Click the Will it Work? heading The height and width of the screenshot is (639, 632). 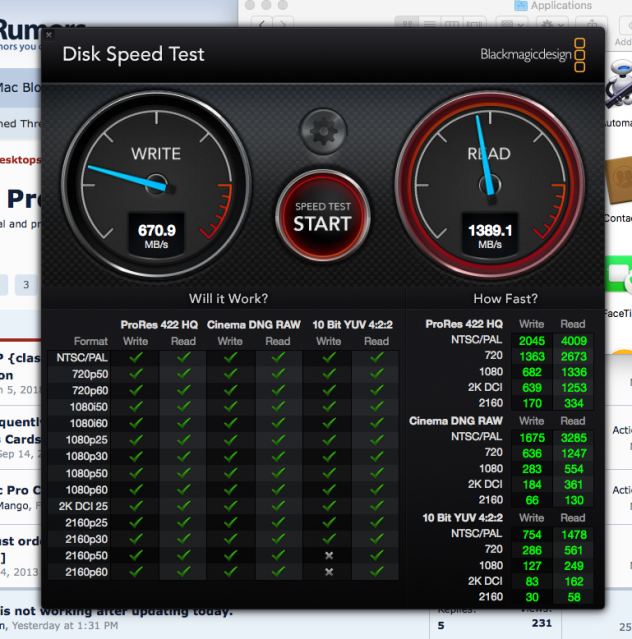pyautogui.click(x=228, y=299)
